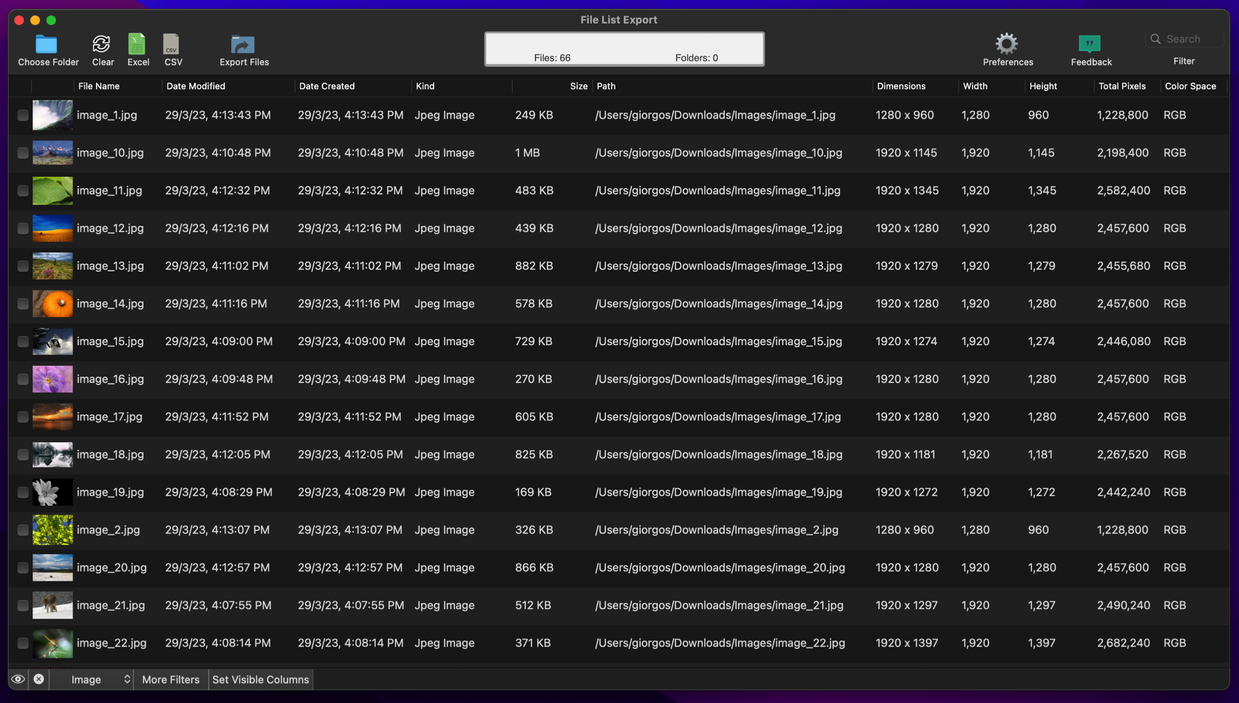Click the 1920 x 1397 dimensions cell

click(x=907, y=643)
